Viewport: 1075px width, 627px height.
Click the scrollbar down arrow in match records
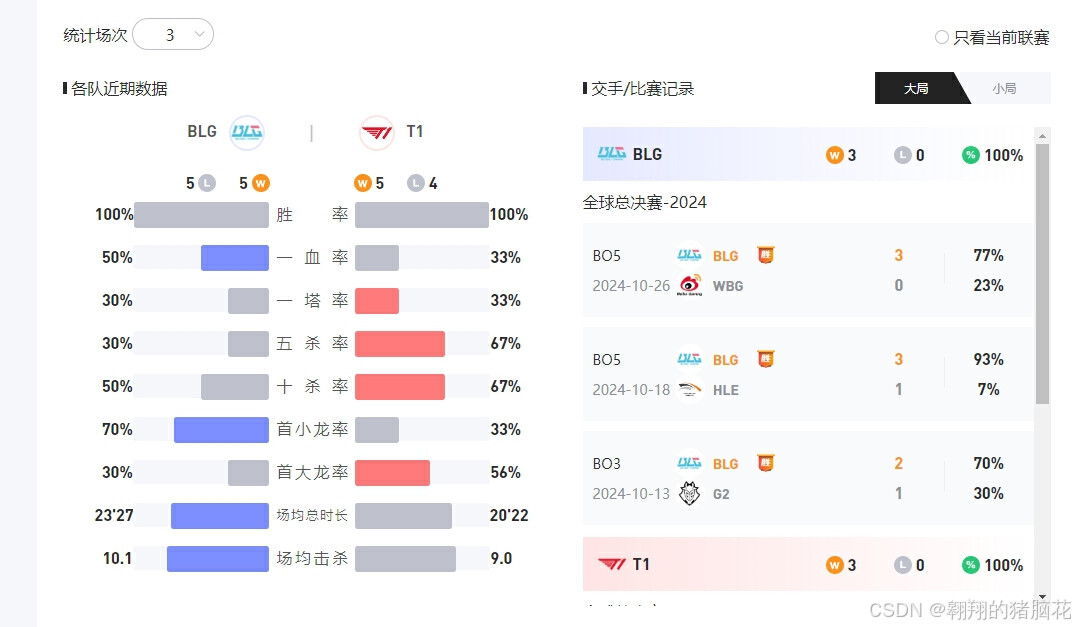[1042, 597]
